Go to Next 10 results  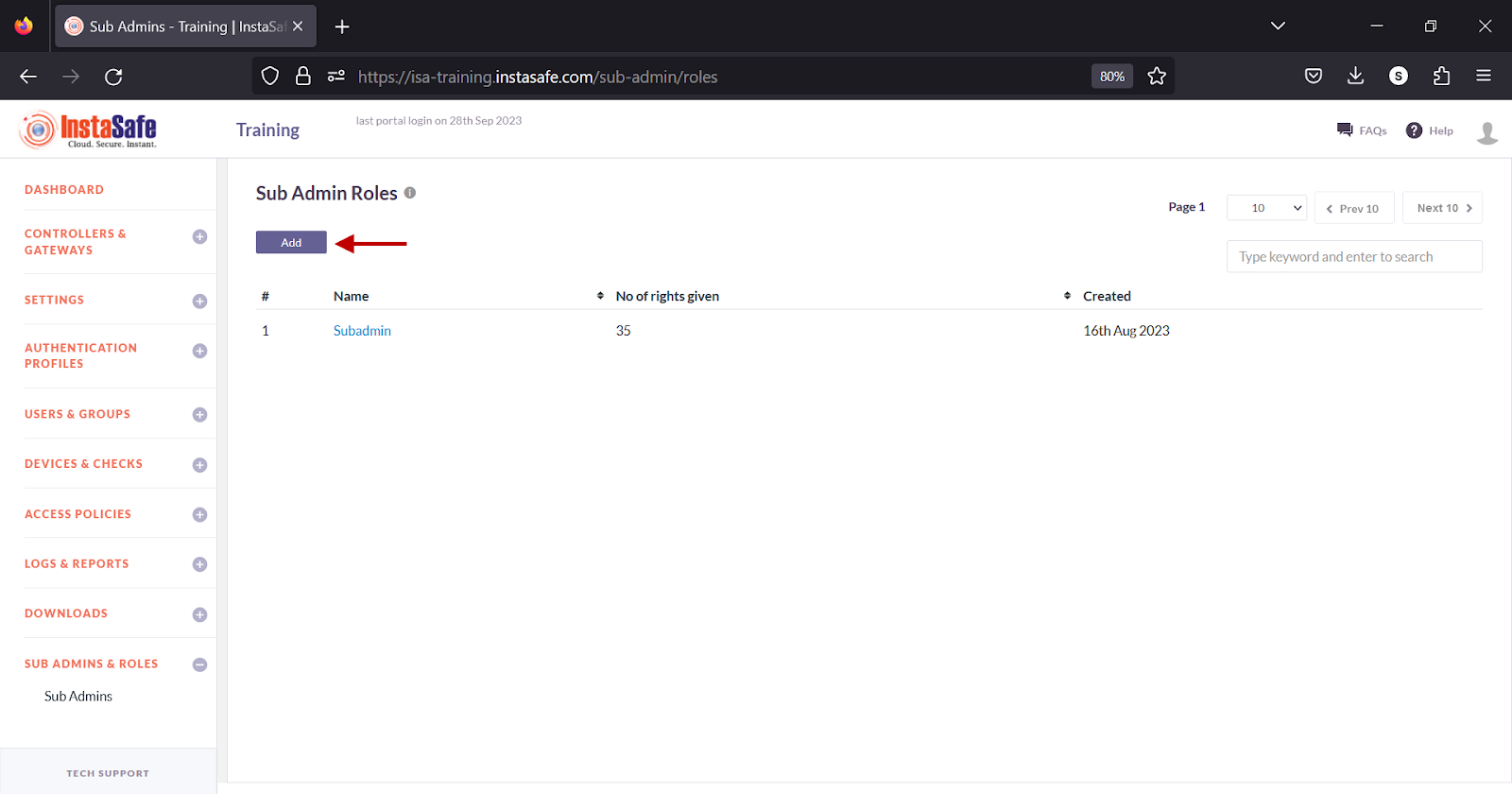pyautogui.click(x=1442, y=208)
